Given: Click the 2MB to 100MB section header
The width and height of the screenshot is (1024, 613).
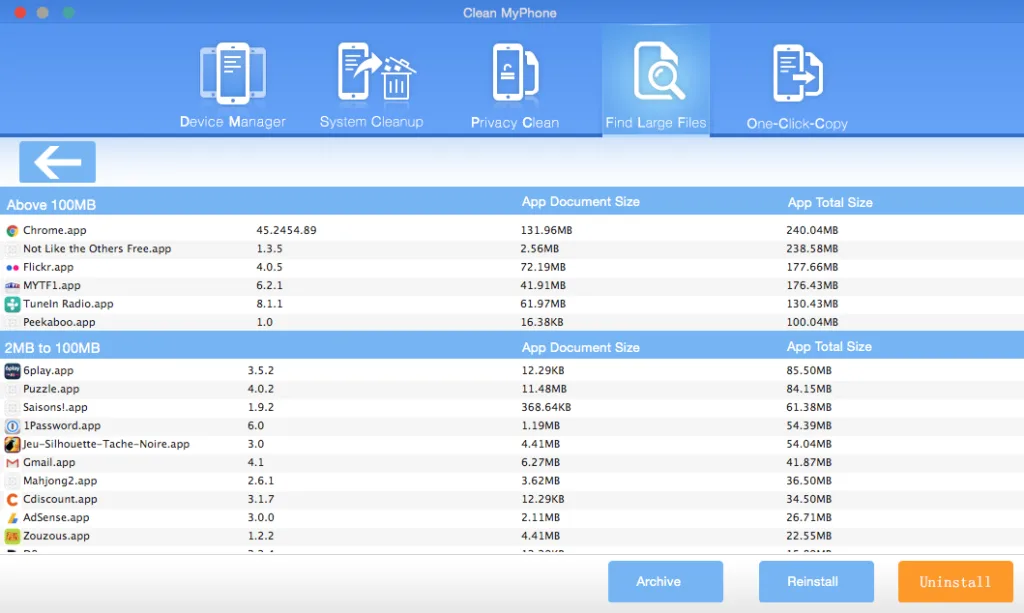Looking at the screenshot, I should click(x=52, y=348).
